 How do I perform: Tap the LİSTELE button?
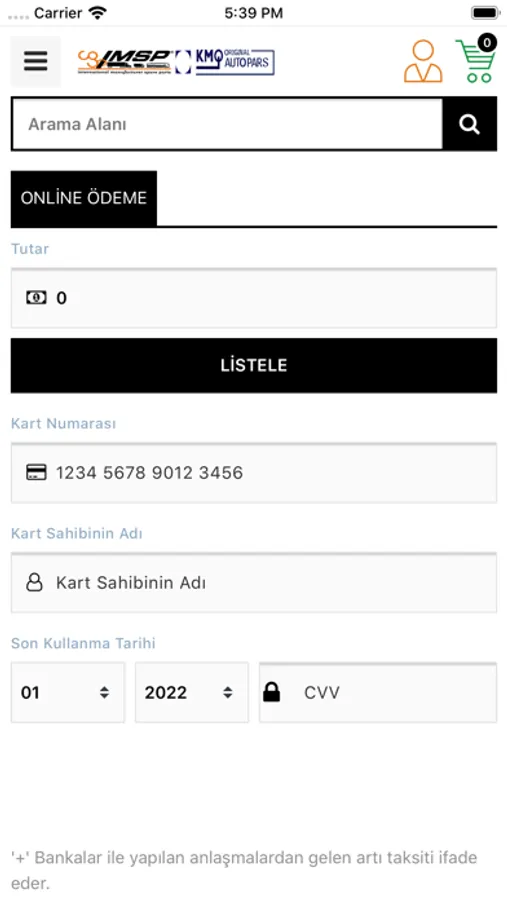(x=254, y=365)
